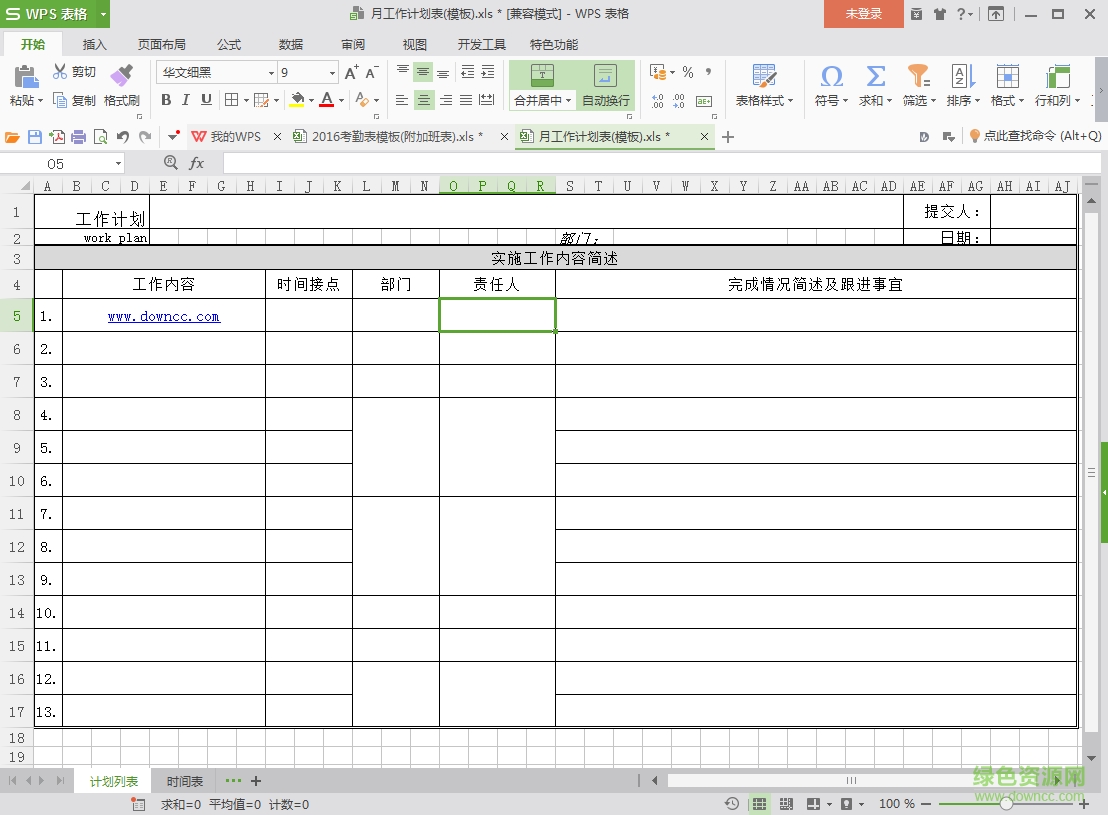Expand the borders dropdown arrow
The width and height of the screenshot is (1108, 815).
pyautogui.click(x=246, y=100)
